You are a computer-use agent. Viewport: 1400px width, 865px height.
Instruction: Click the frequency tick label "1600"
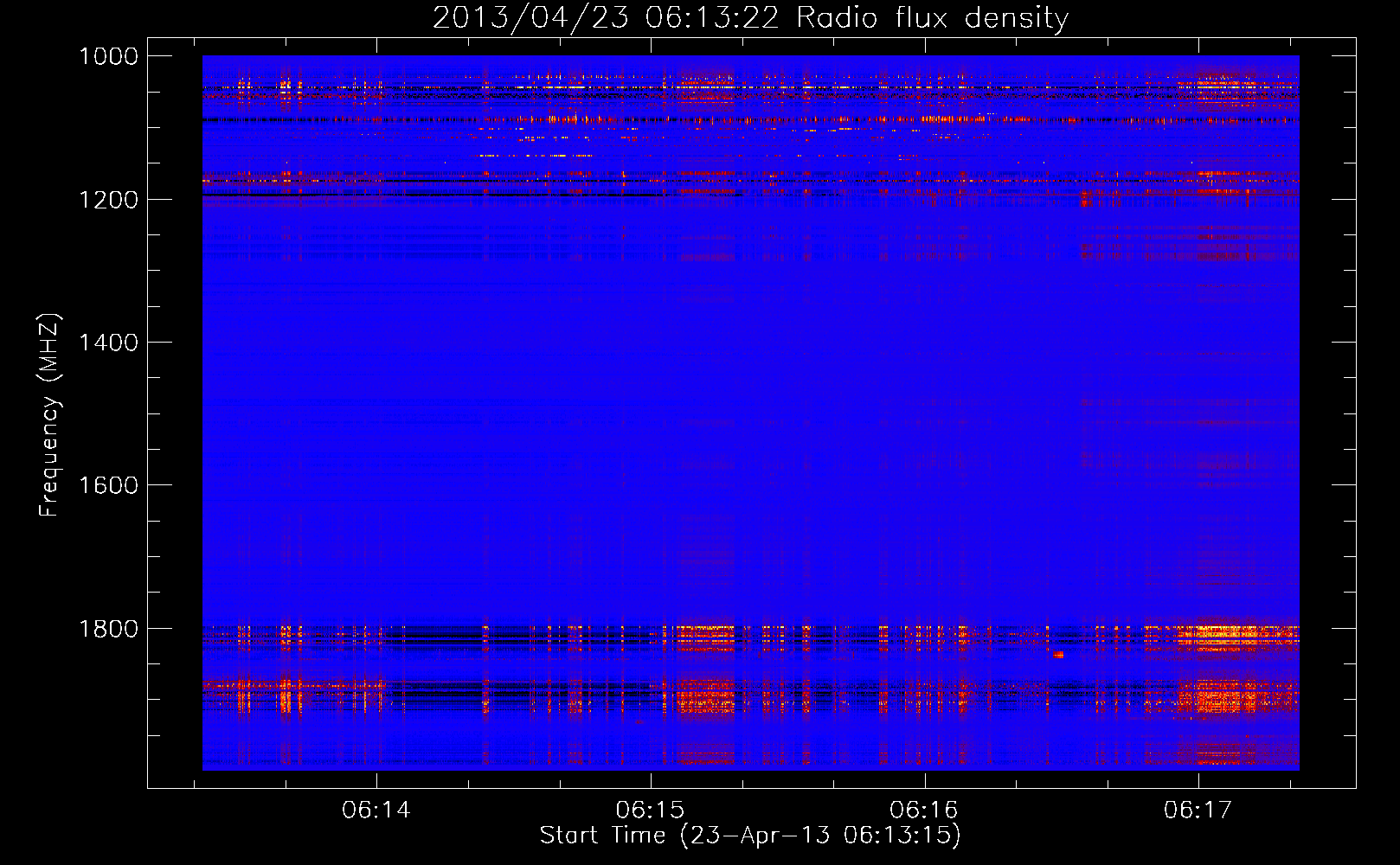tap(108, 485)
